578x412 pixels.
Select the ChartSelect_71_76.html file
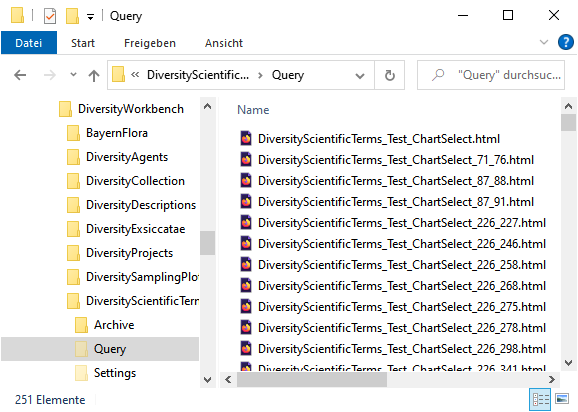coord(396,160)
